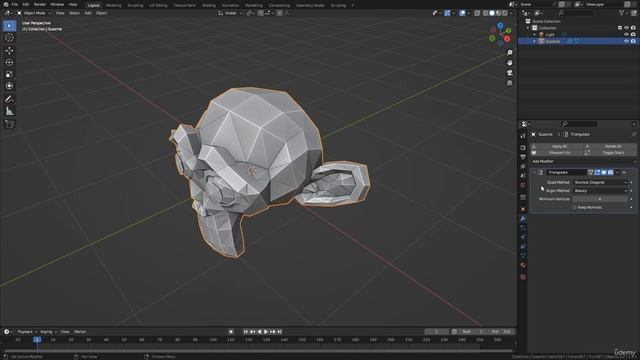Click the Viewport Vis button

coord(557,153)
